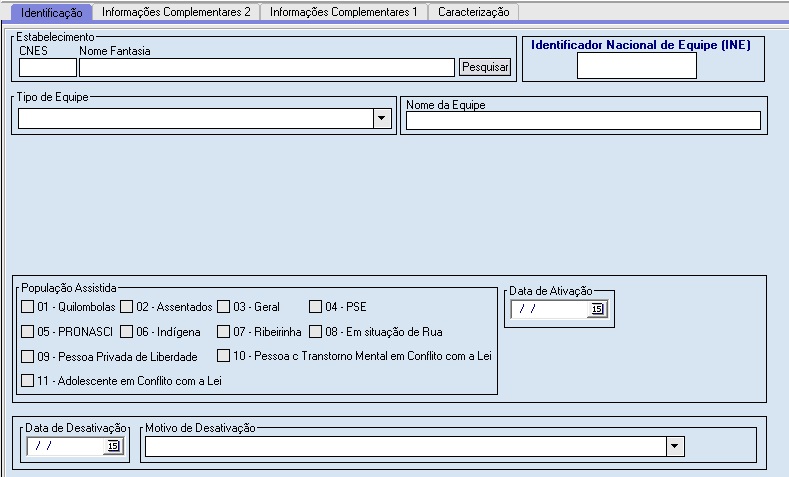Go to Informações Complementares 1 tab
This screenshot has height=477, width=789.
point(343,12)
